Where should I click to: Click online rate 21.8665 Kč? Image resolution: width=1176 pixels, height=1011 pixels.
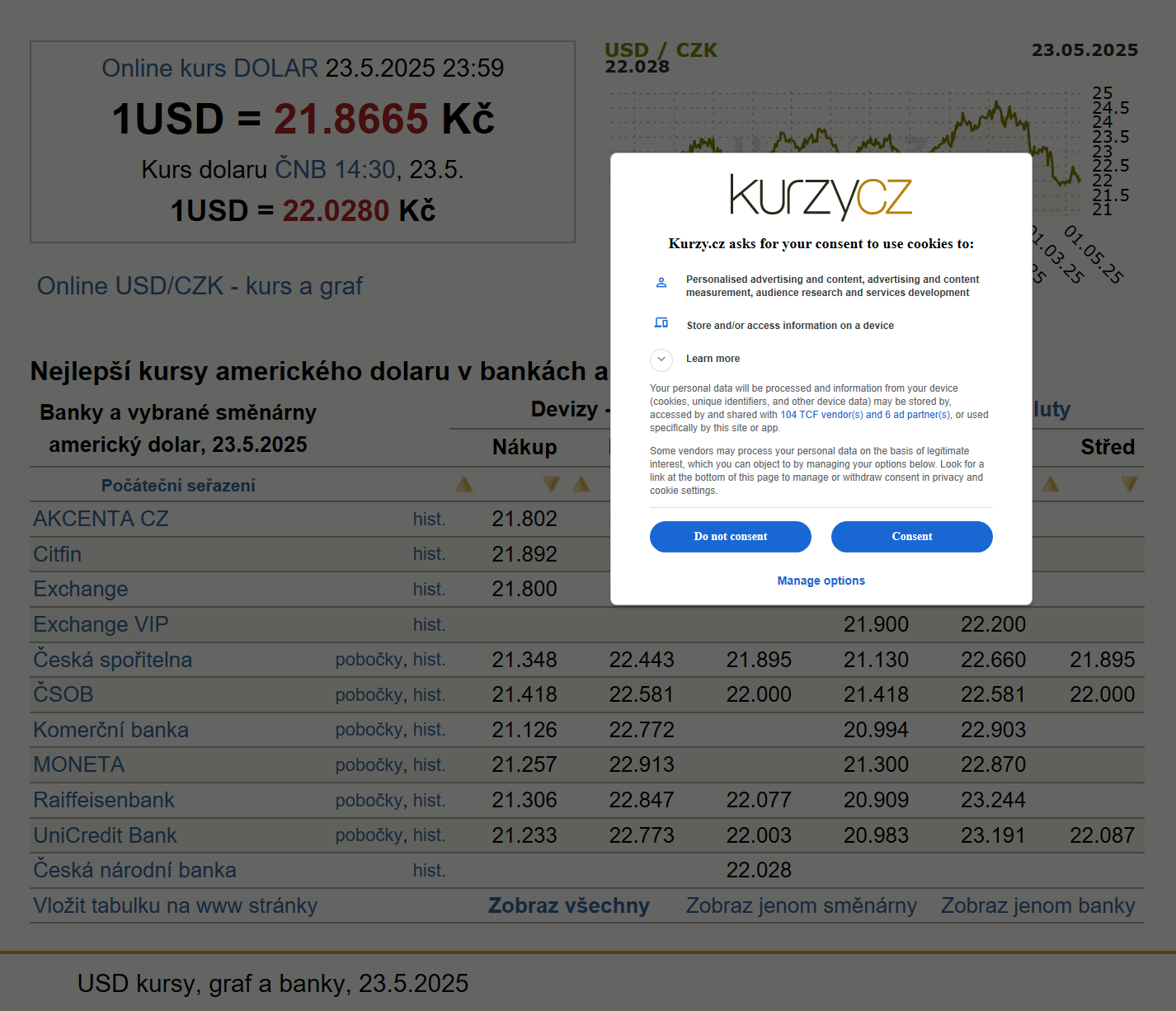(384, 119)
